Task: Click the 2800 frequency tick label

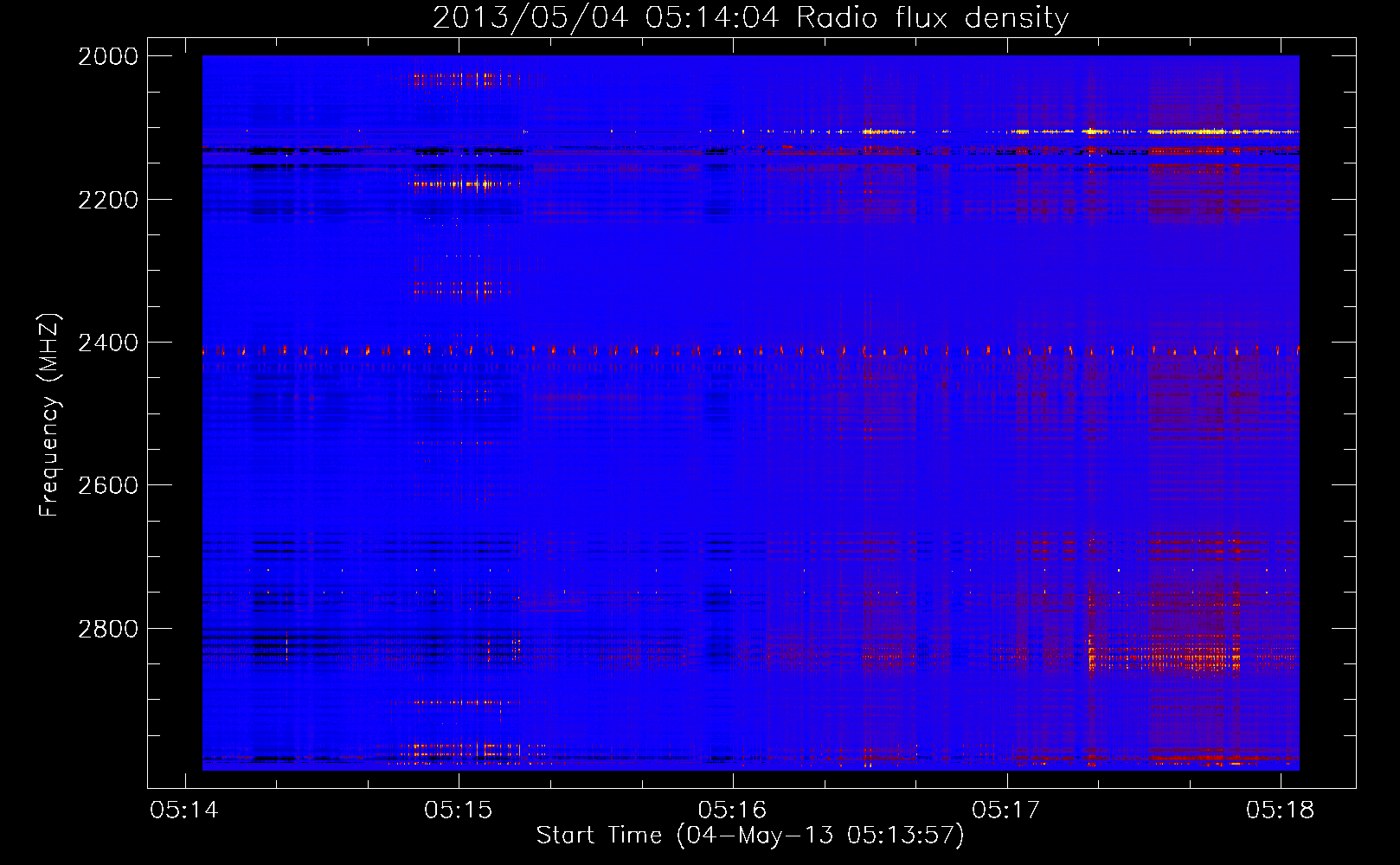Action: tap(108, 629)
